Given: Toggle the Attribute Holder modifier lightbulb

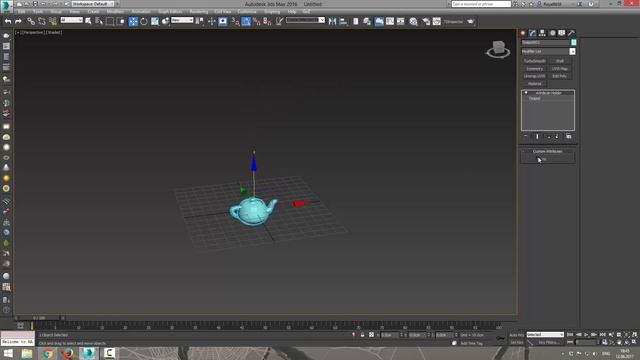Looking at the screenshot, I should (526, 93).
